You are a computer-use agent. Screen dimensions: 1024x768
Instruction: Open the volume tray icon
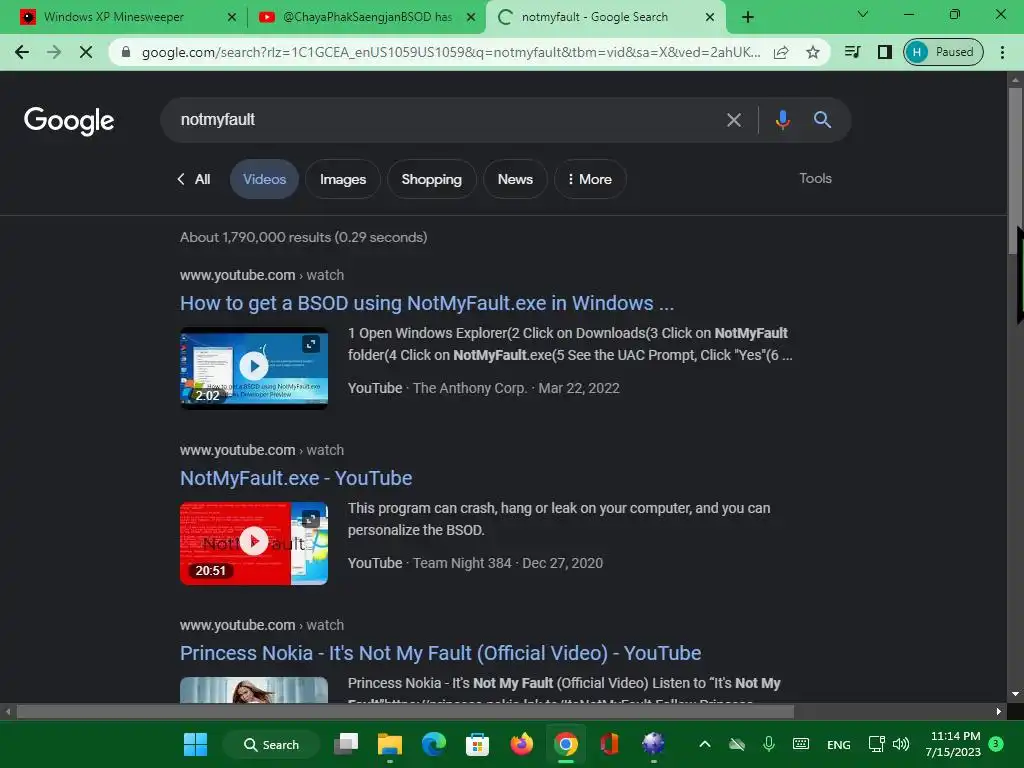coord(901,744)
